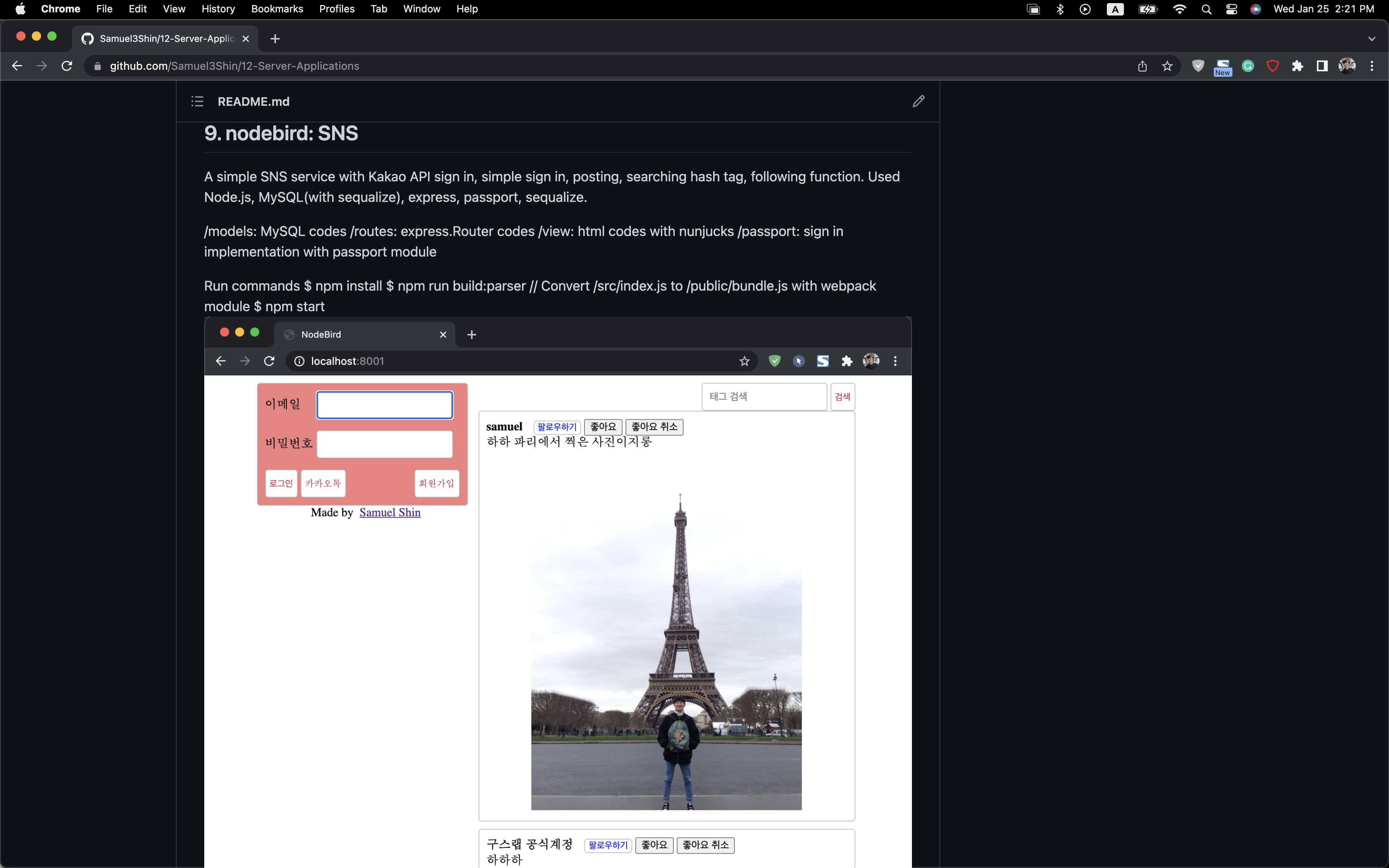Viewport: 1389px width, 868px height.
Task: Bookmark this page with the star icon
Action: click(1167, 66)
